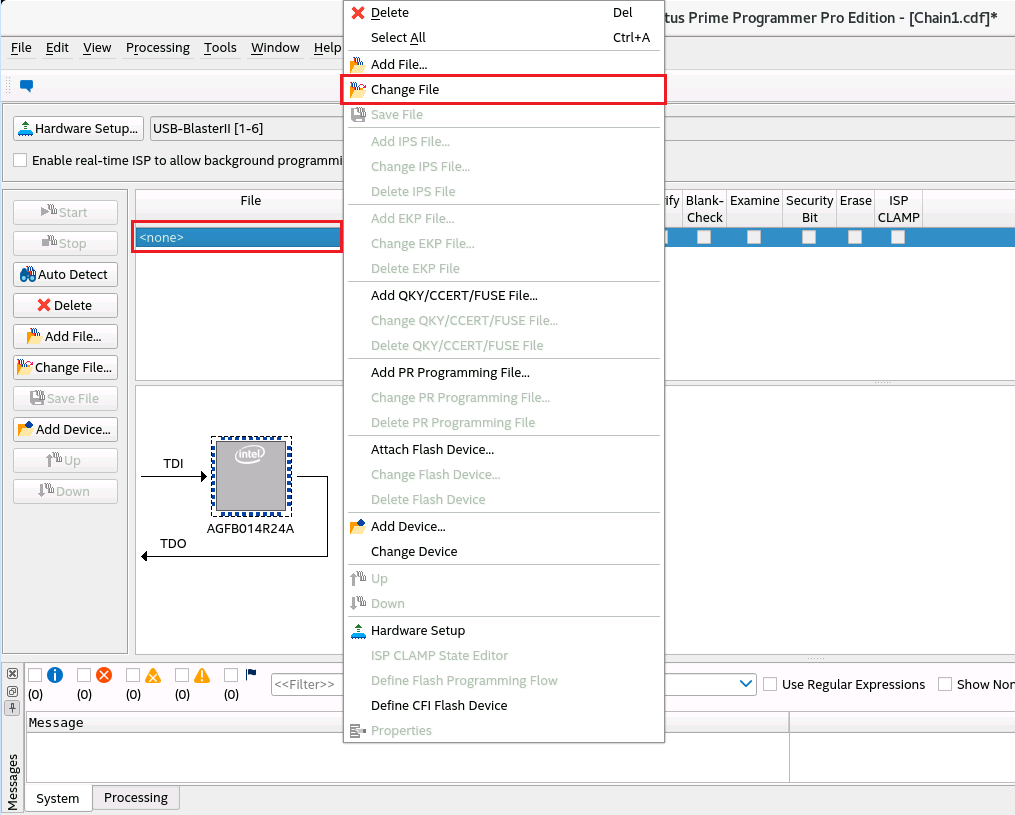The image size is (1015, 815).
Task: Click the Warning triangle filter icon
Action: click(x=202, y=675)
